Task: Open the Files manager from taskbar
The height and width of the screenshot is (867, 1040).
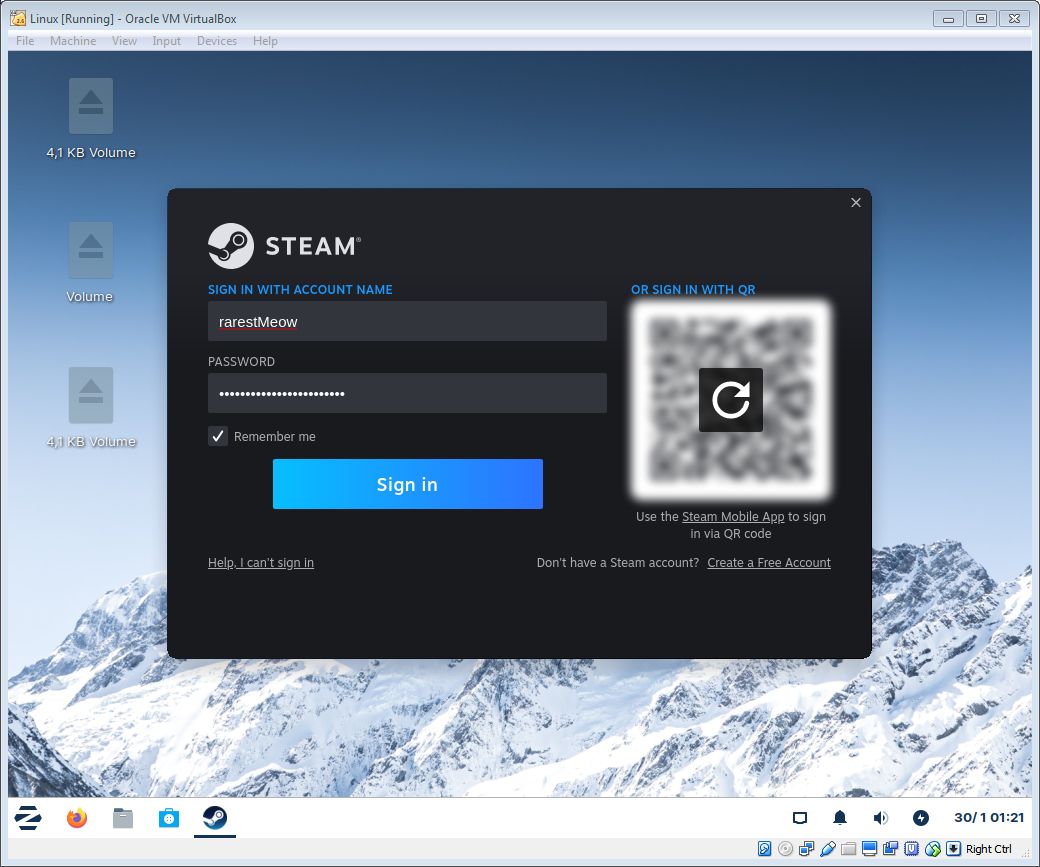Action: pos(123,818)
